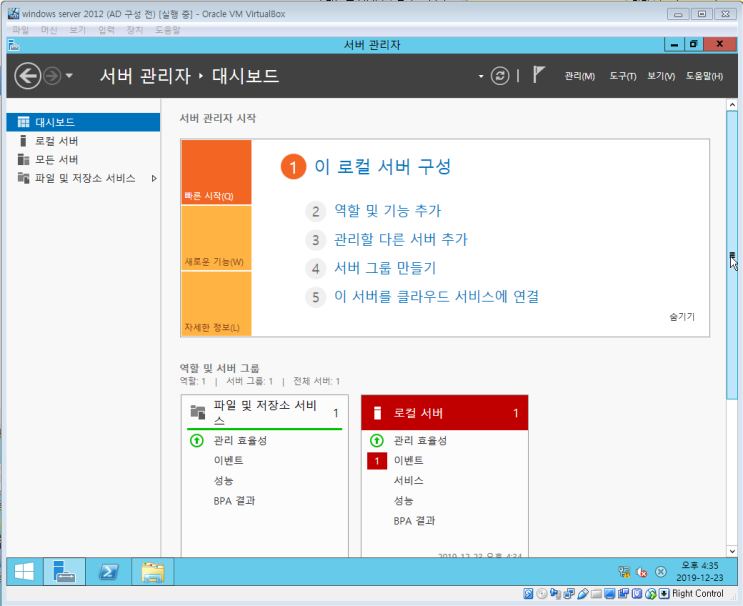Click 이벤트 in the 로컬 서버 tile
Screen dimensions: 743x606
(408, 461)
